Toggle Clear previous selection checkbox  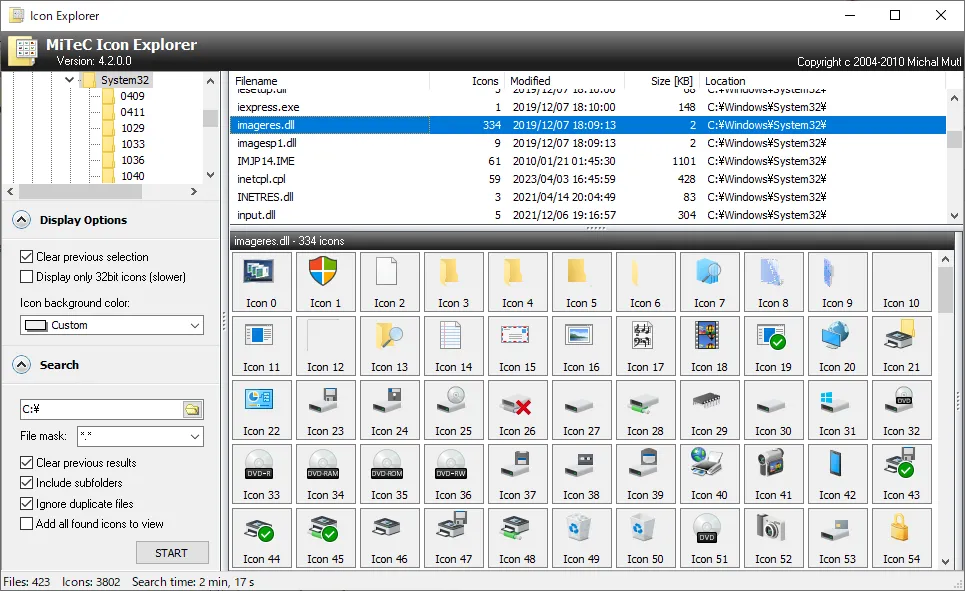26,257
